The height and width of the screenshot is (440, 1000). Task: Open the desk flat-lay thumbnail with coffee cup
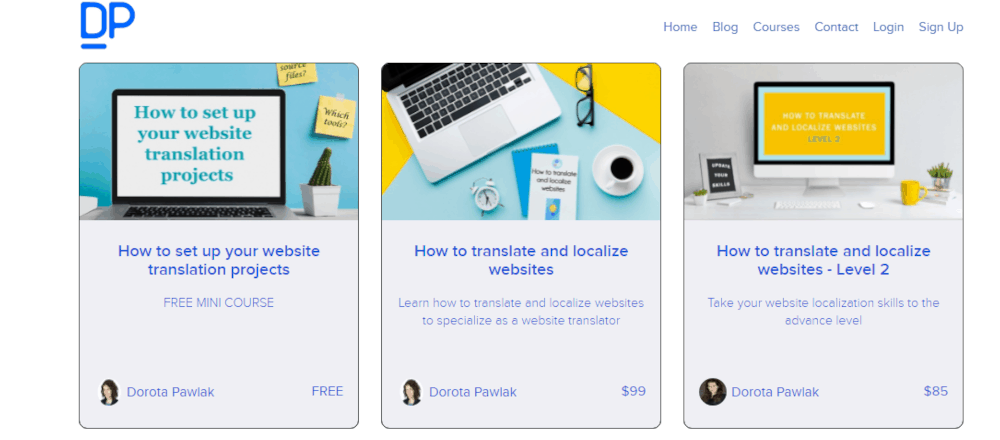(x=521, y=142)
